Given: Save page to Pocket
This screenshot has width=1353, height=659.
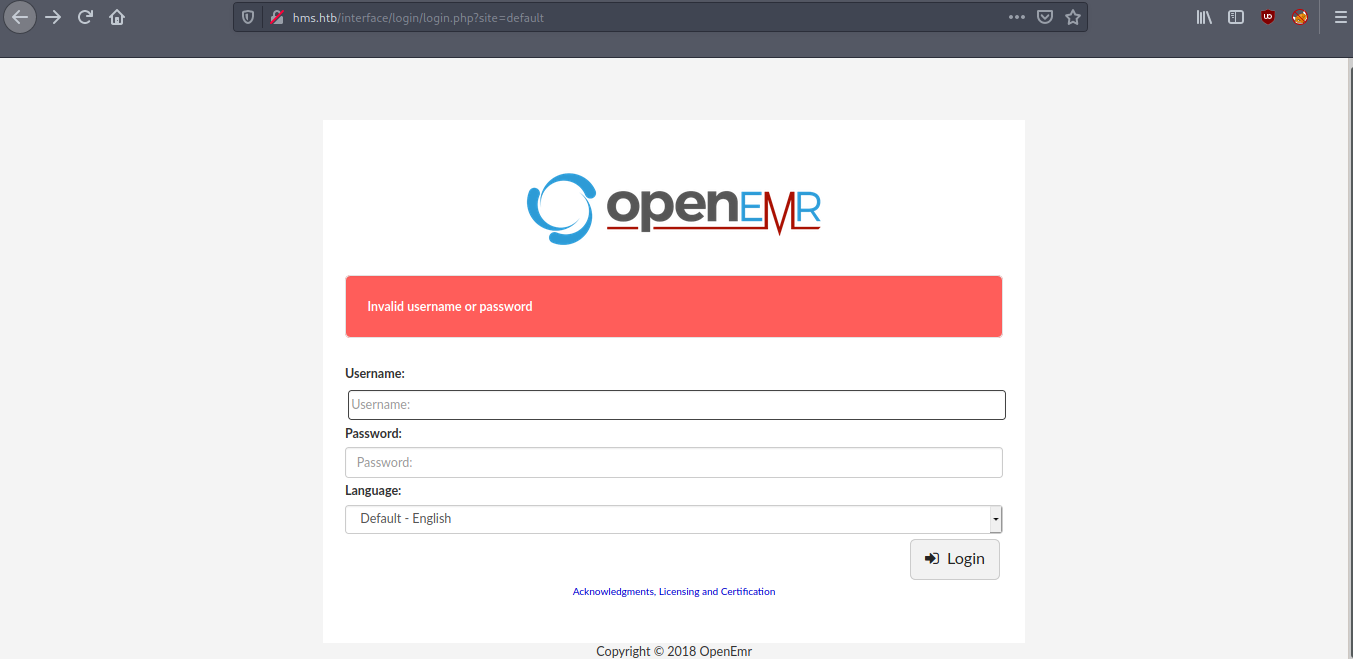Looking at the screenshot, I should [x=1044, y=17].
